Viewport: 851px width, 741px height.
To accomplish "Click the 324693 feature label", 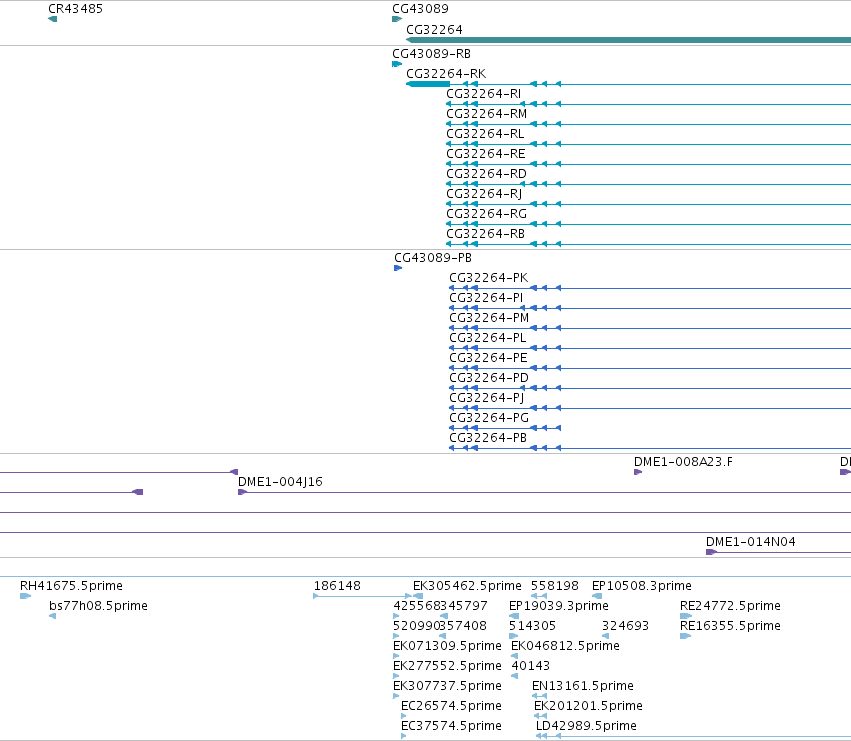I will 626,626.
